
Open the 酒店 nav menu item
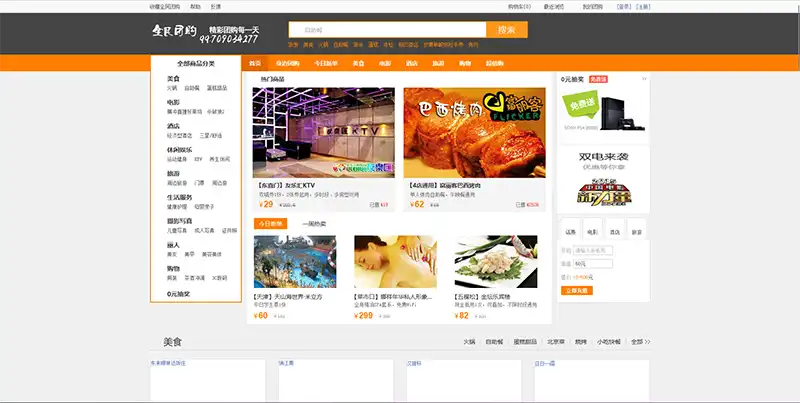(411, 63)
